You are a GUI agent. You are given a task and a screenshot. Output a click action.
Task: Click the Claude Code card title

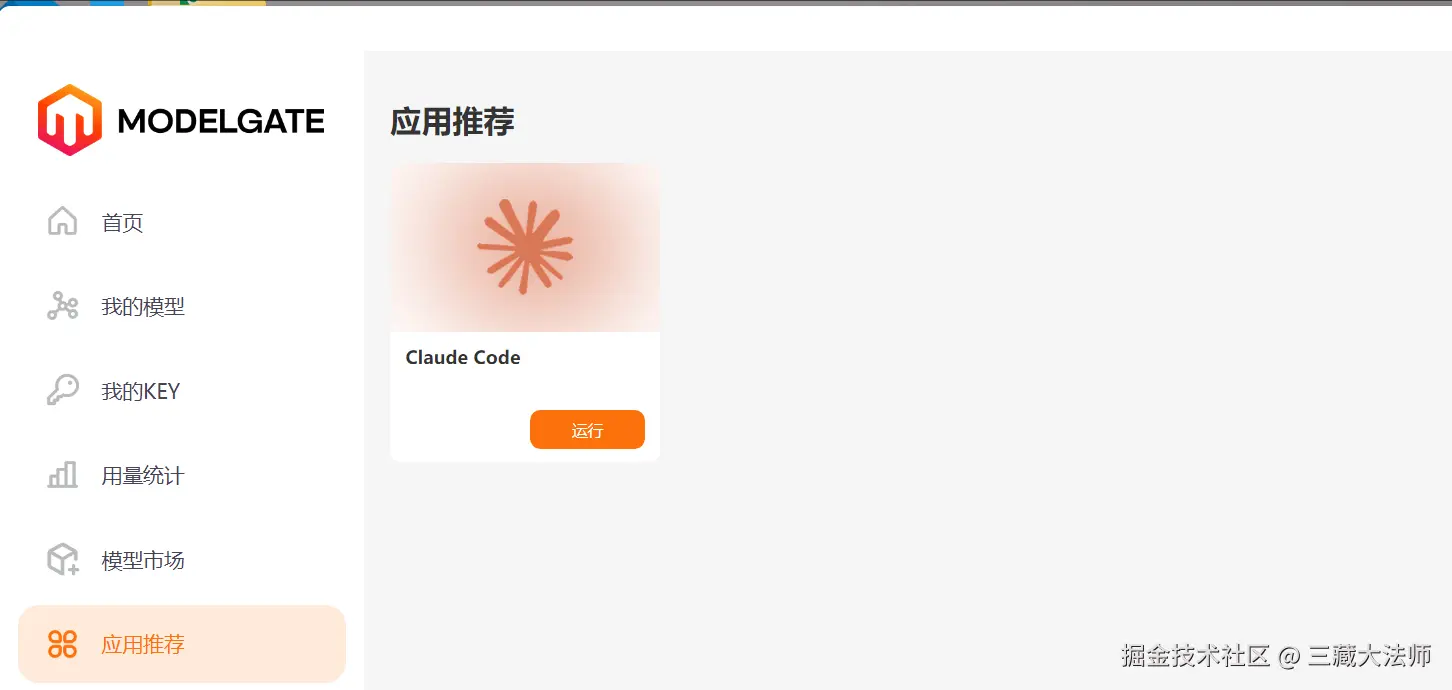pos(463,357)
